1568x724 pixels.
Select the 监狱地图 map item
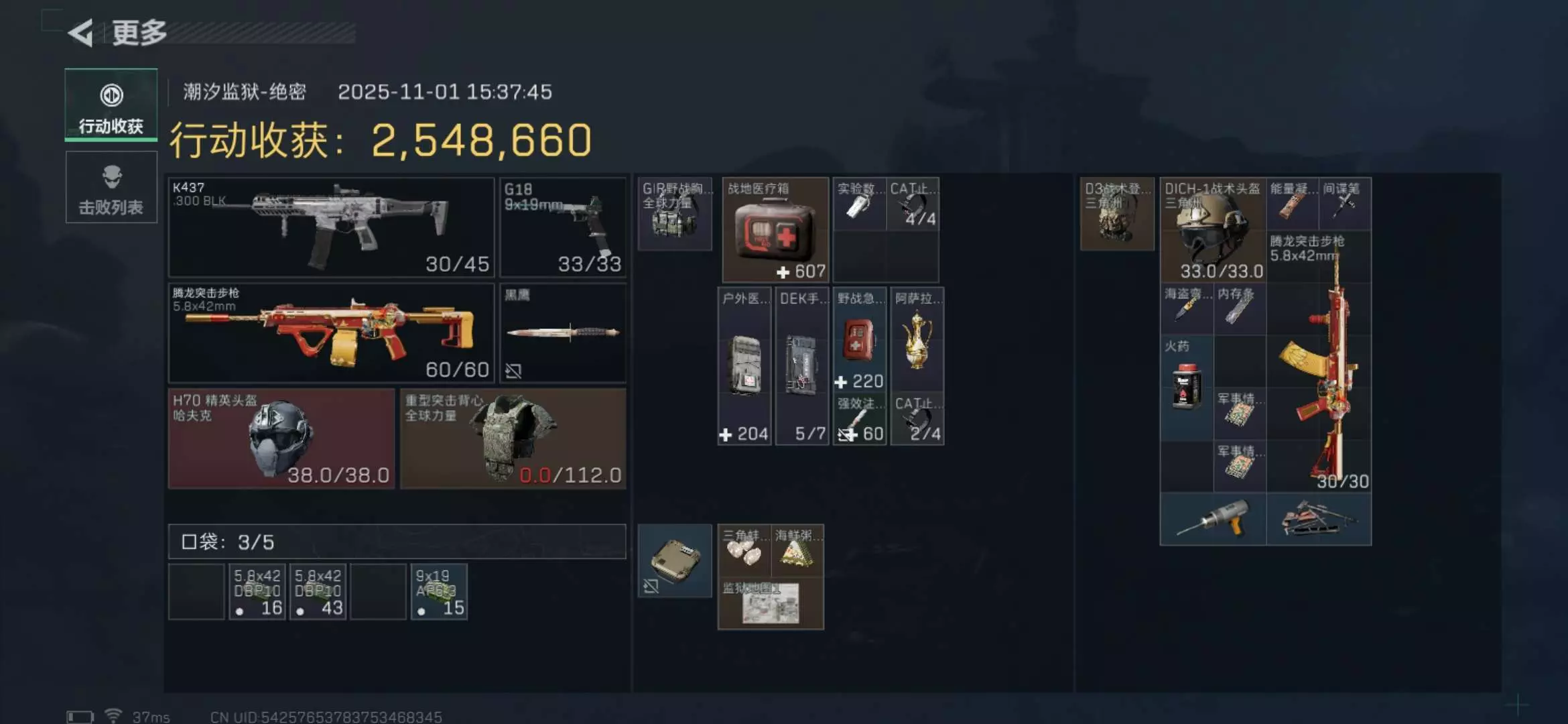[771, 603]
